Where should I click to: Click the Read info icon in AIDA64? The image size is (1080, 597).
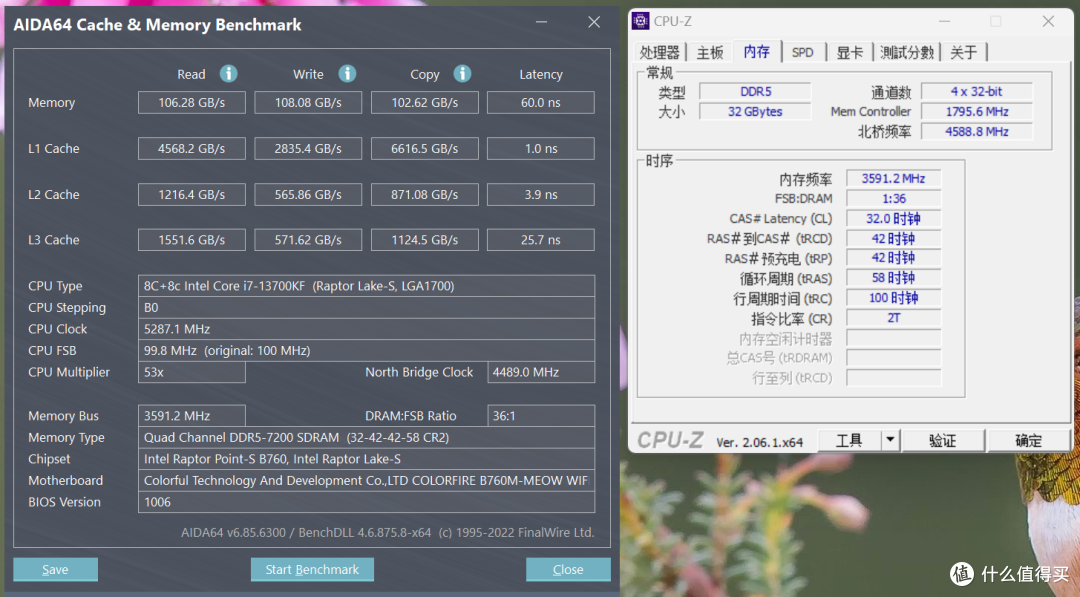pos(229,74)
